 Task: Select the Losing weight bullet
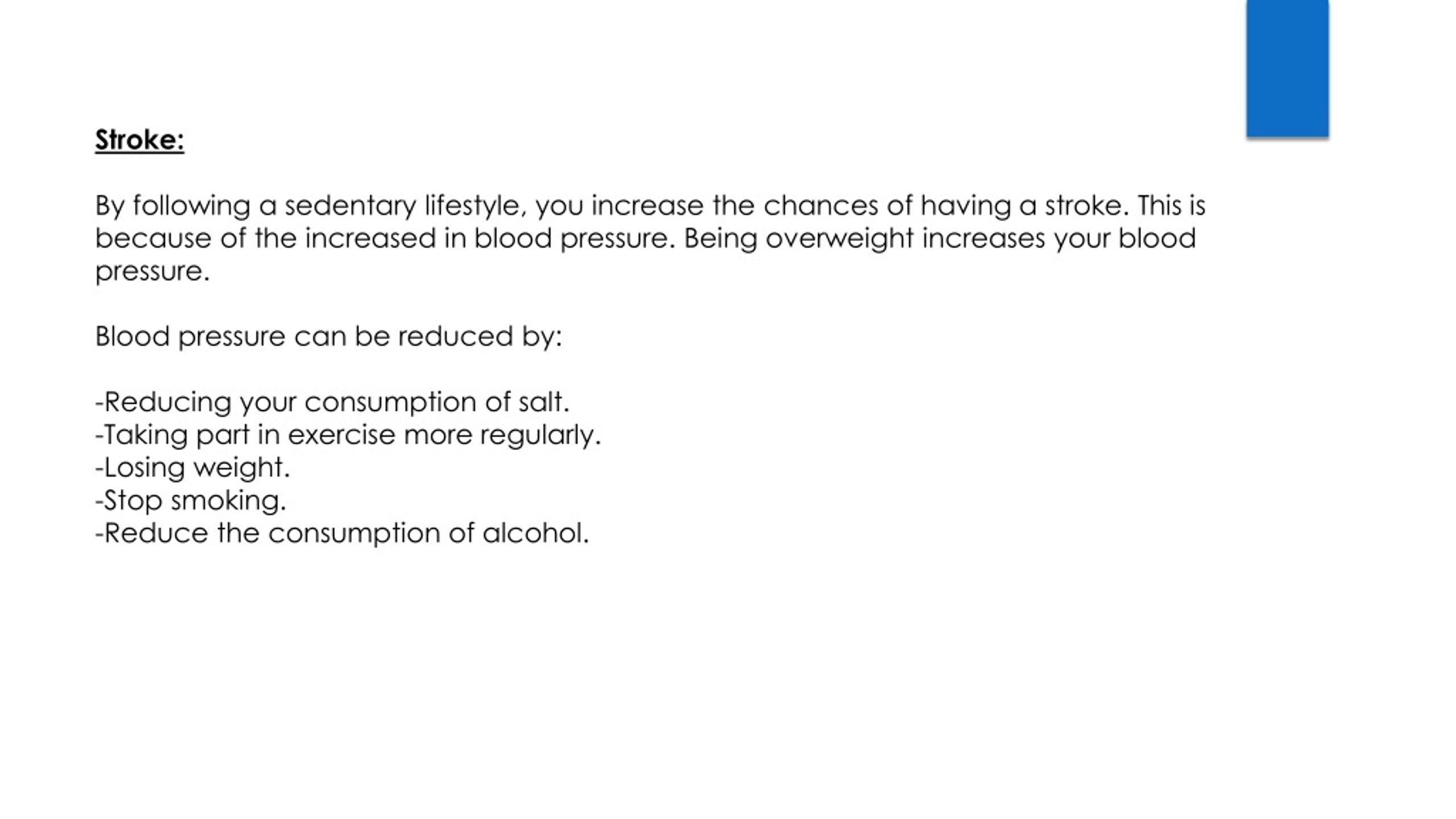(x=192, y=468)
